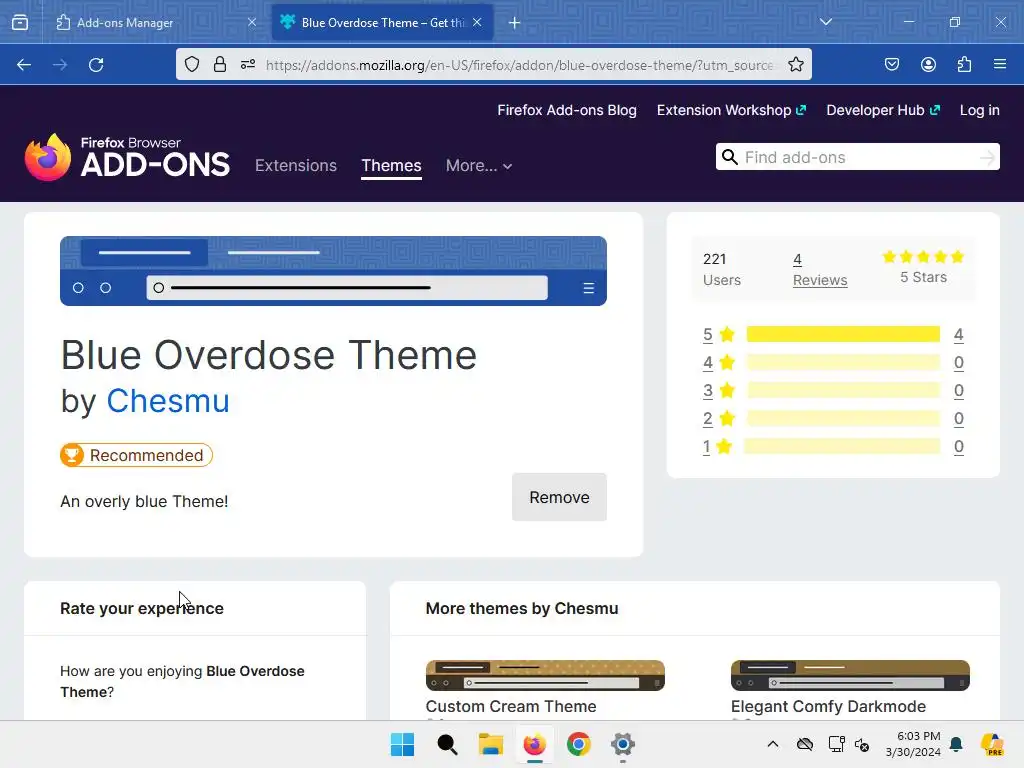This screenshot has height=768, width=1024.
Task: Click the Log in link
Action: pyautogui.click(x=980, y=110)
